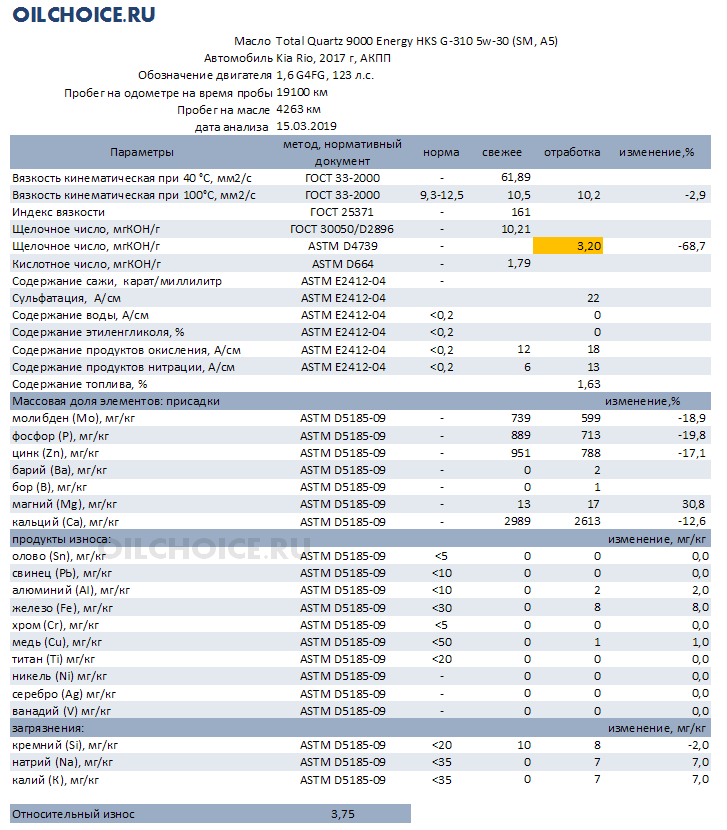Click the 'изменение,%' header in the top row
Image resolution: width=727 pixels, height=830 pixels.
657,152
